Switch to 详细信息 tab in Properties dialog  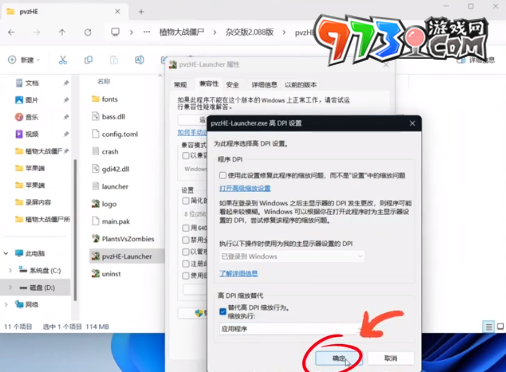(x=264, y=85)
